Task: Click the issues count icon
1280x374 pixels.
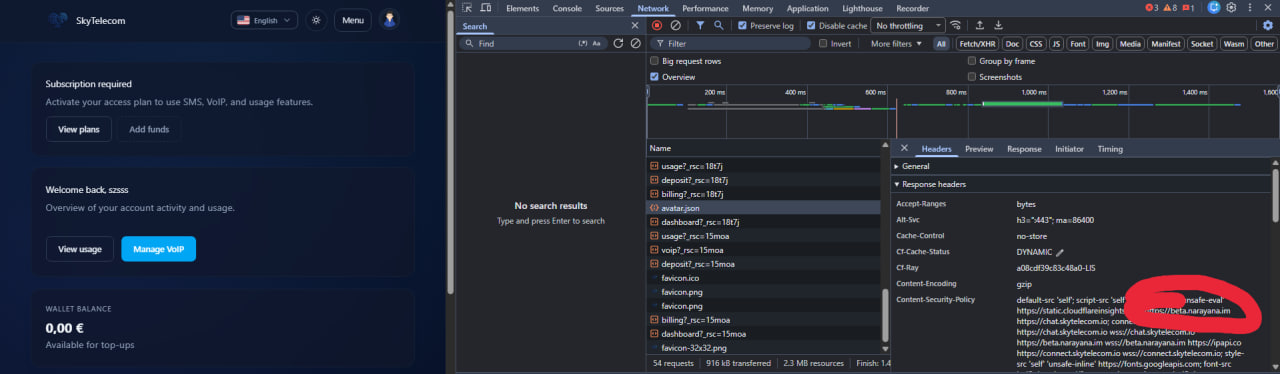Action: pos(1188,8)
